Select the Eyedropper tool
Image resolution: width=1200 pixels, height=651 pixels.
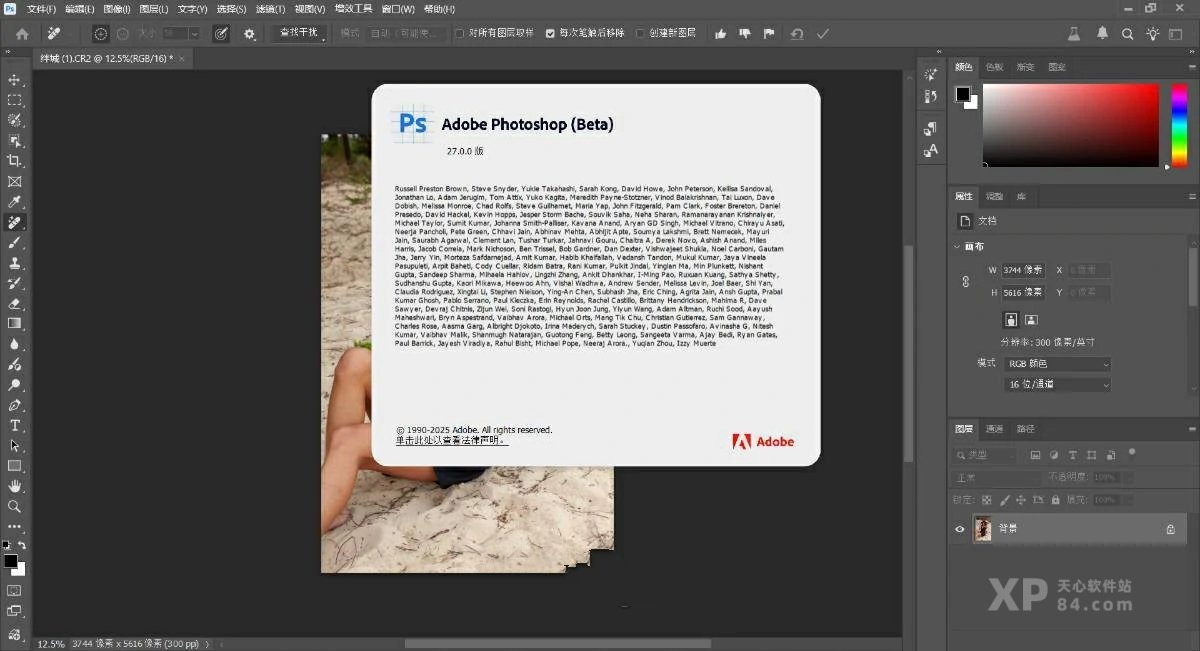(14, 202)
